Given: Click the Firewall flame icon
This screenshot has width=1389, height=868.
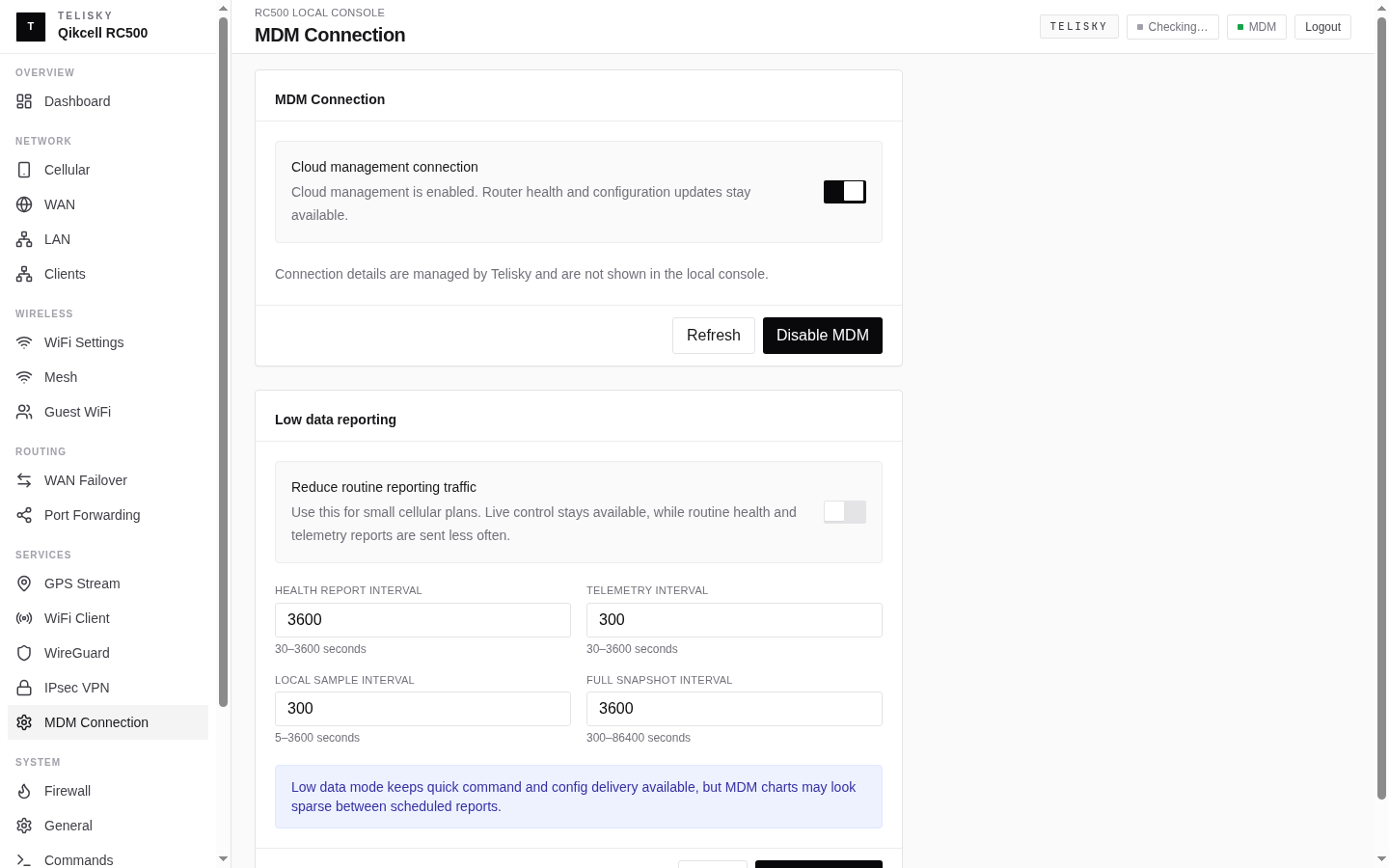Looking at the screenshot, I should (24, 791).
